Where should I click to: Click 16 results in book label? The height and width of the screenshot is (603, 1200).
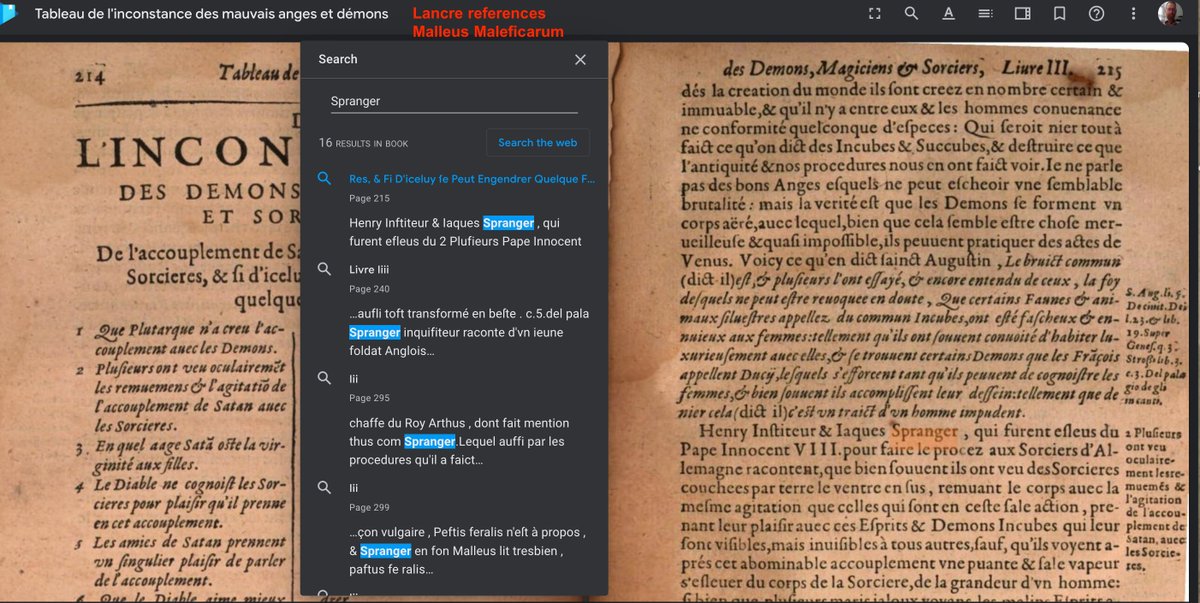[x=363, y=143]
